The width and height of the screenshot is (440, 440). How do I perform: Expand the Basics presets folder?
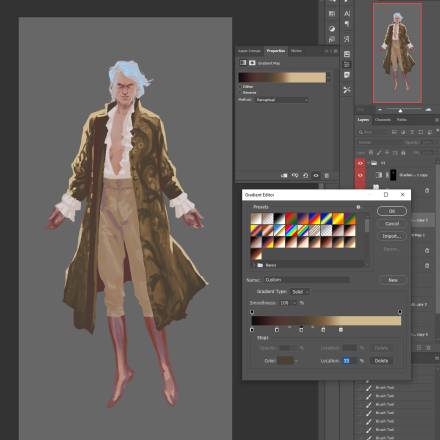[255, 265]
